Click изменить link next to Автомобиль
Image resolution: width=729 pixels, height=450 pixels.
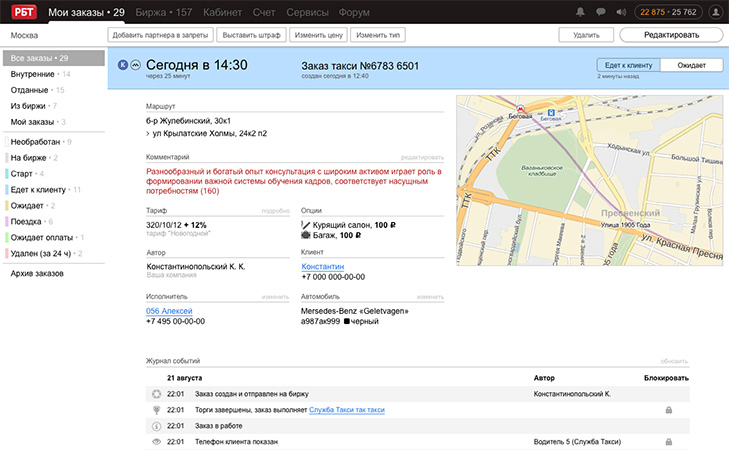(430, 297)
